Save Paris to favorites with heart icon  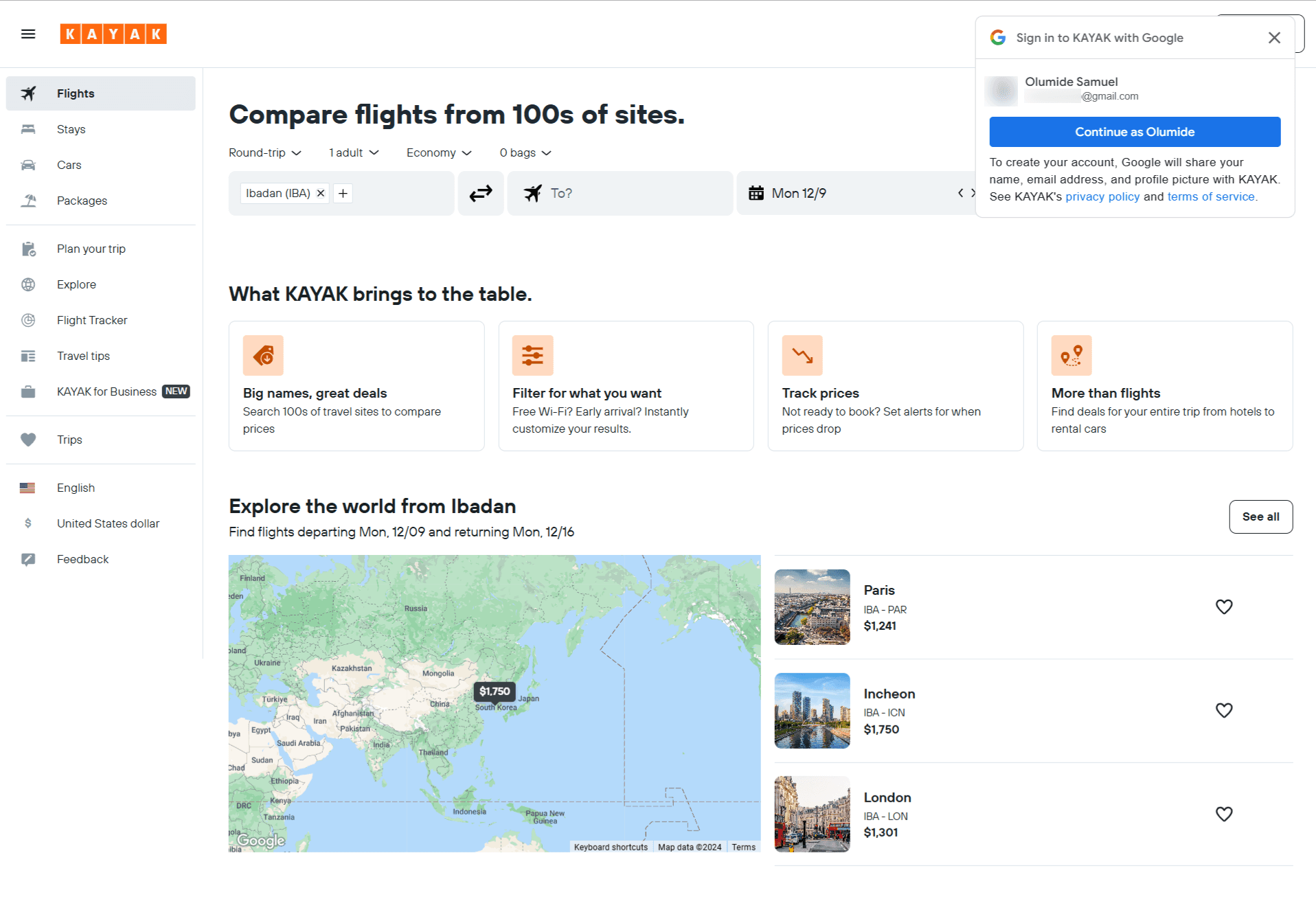click(1224, 606)
